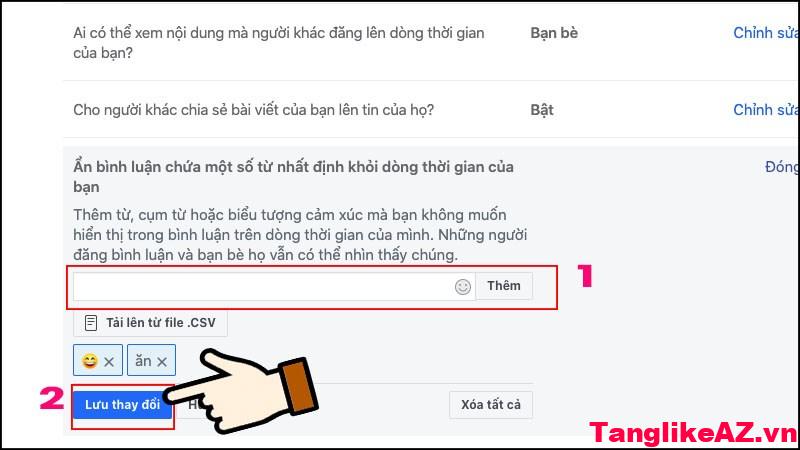Select the 'ăn' keyword chip

151,360
